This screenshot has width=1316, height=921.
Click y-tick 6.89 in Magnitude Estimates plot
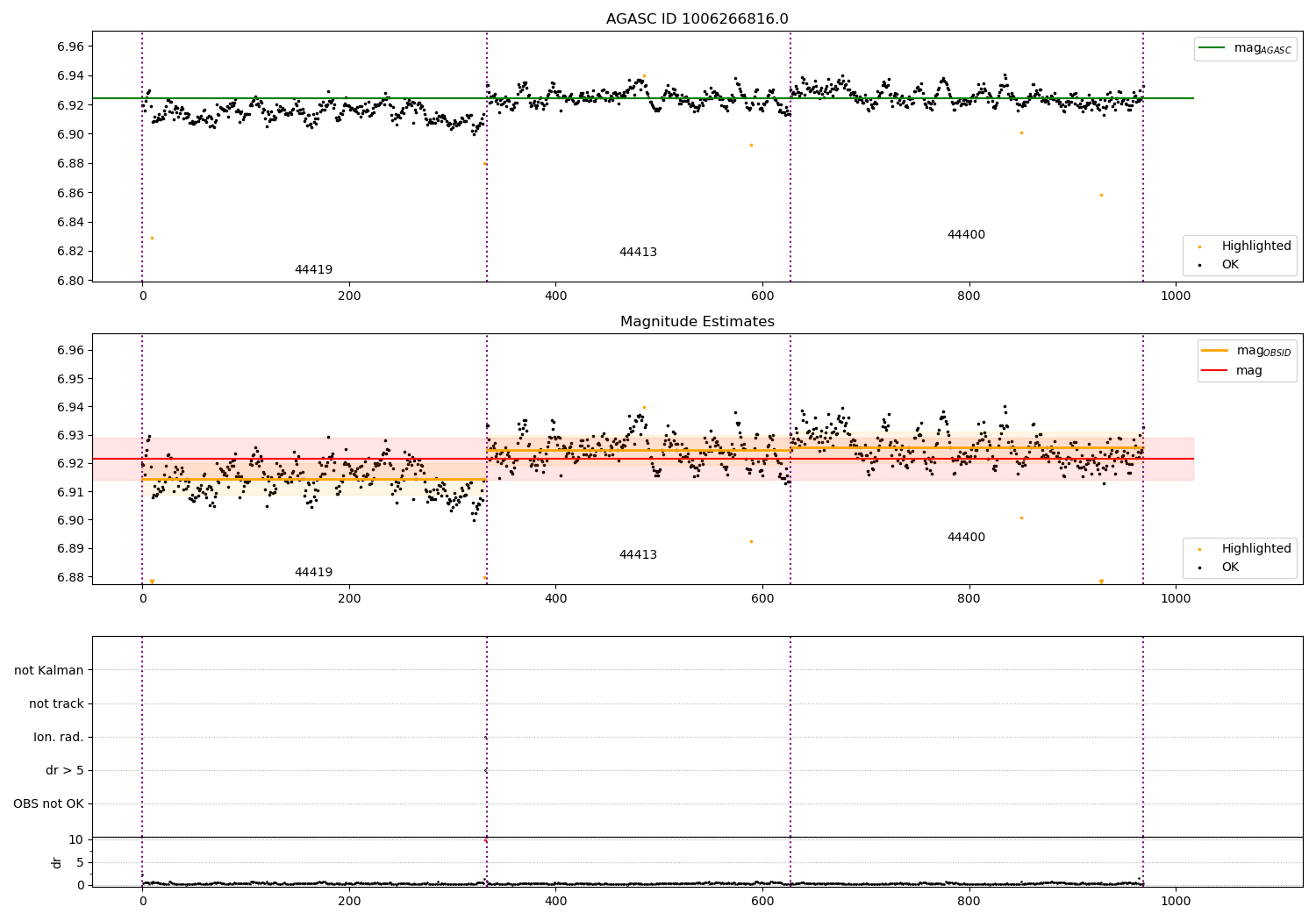69,548
